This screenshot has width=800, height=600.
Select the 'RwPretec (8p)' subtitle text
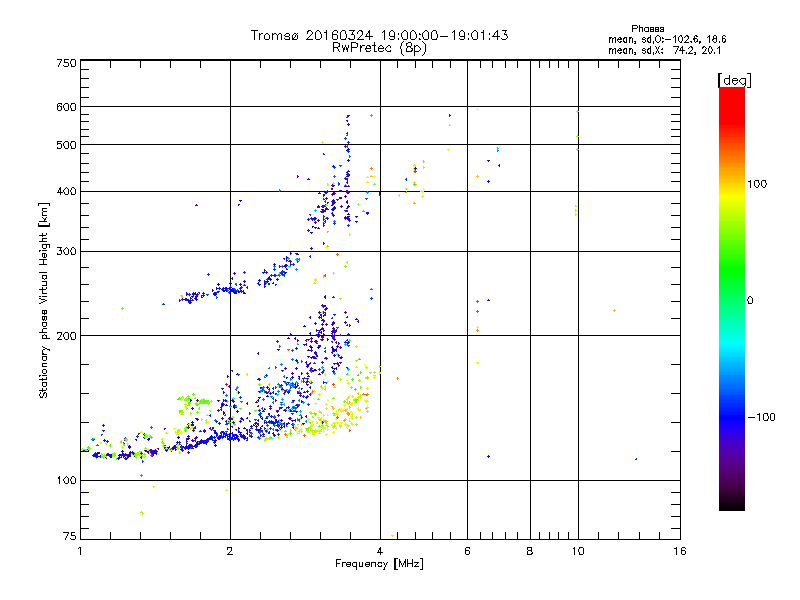click(379, 48)
